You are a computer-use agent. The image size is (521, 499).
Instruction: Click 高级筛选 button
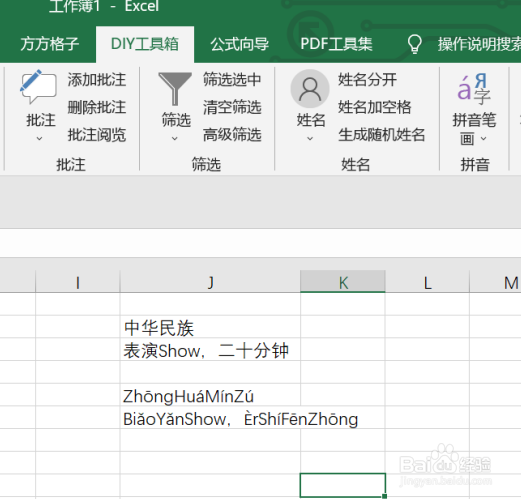click(x=232, y=135)
